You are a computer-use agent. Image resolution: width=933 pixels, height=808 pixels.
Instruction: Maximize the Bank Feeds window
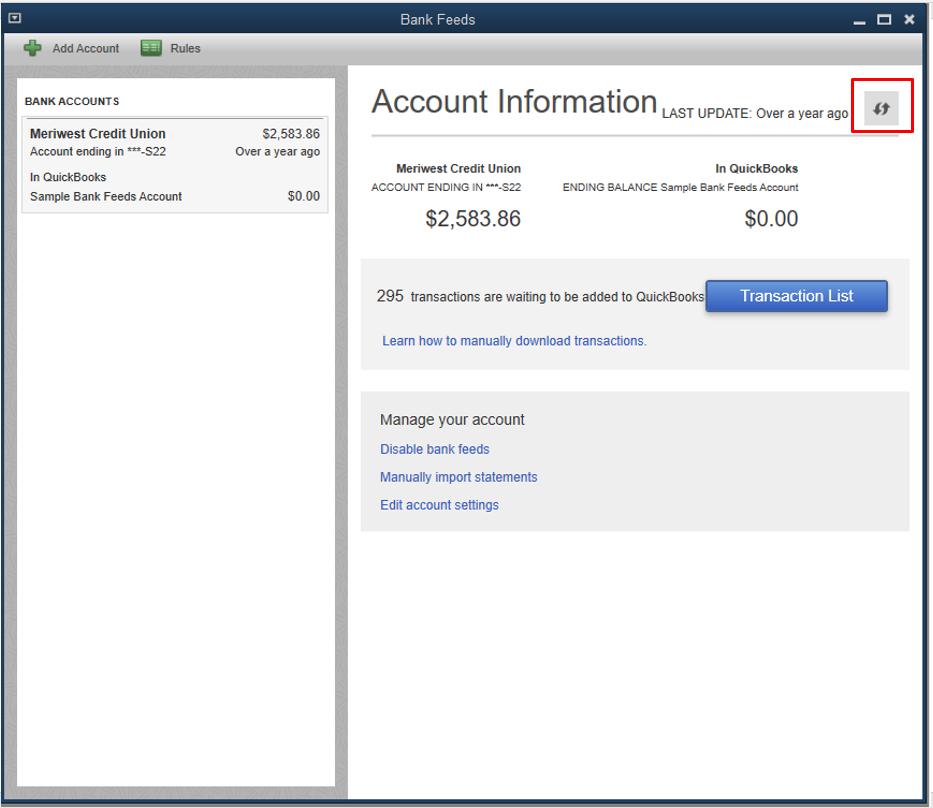click(x=884, y=20)
